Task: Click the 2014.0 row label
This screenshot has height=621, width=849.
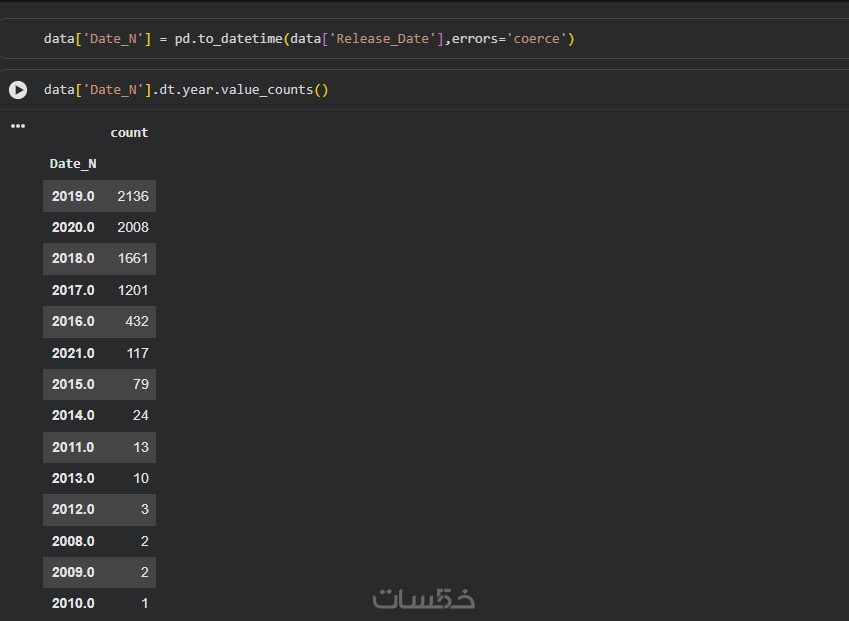Action: click(x=73, y=415)
